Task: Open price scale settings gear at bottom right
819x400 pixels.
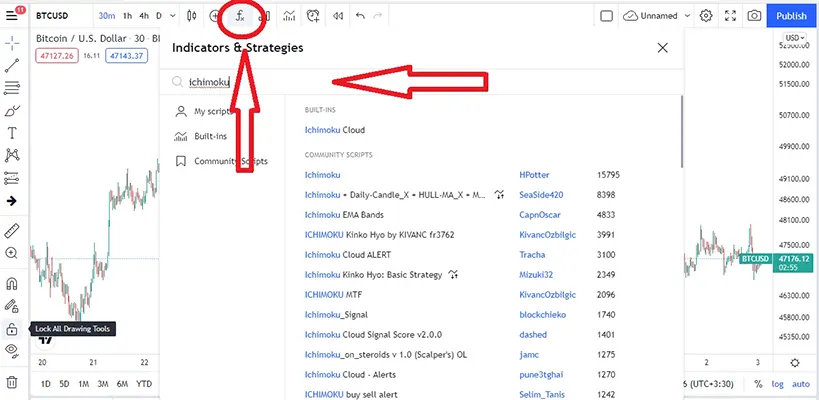Action: [794, 363]
